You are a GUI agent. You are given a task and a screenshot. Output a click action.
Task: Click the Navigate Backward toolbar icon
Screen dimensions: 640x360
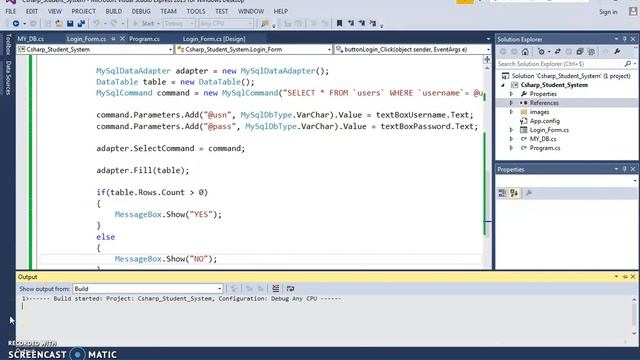coord(16,24)
